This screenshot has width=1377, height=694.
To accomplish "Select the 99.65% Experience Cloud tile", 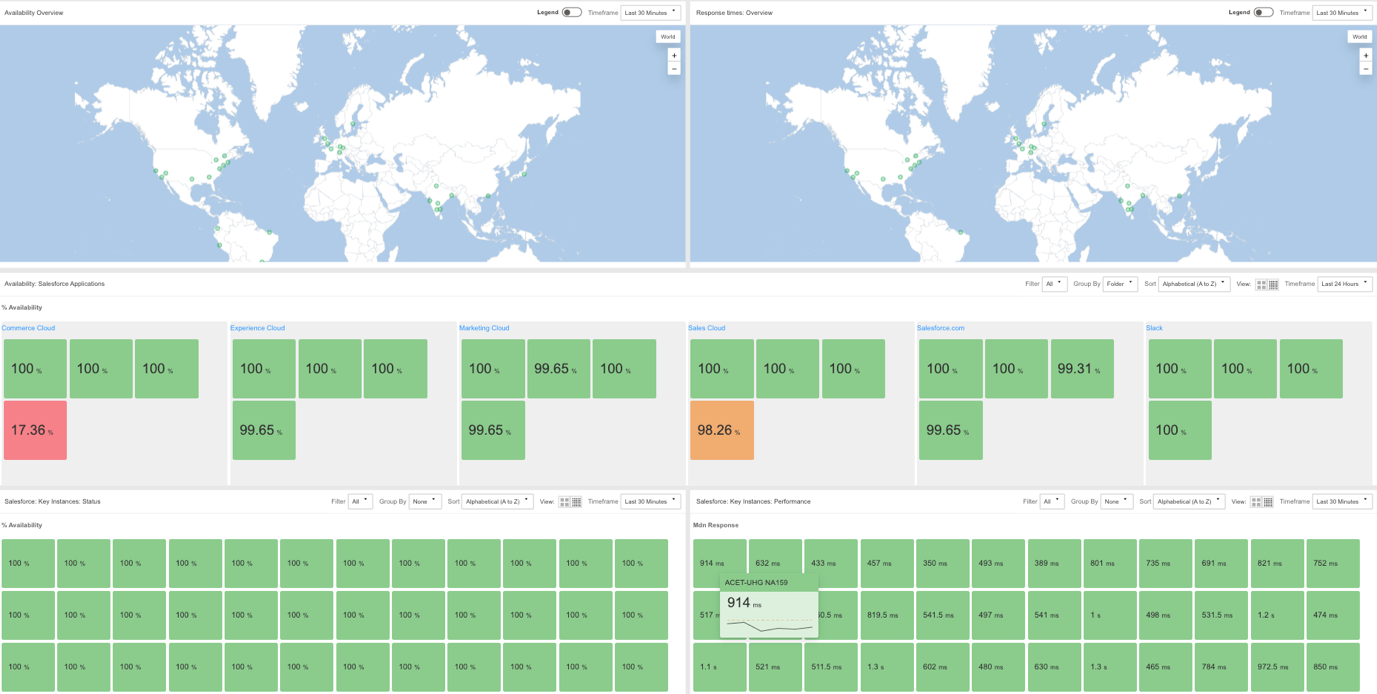I will click(x=264, y=430).
